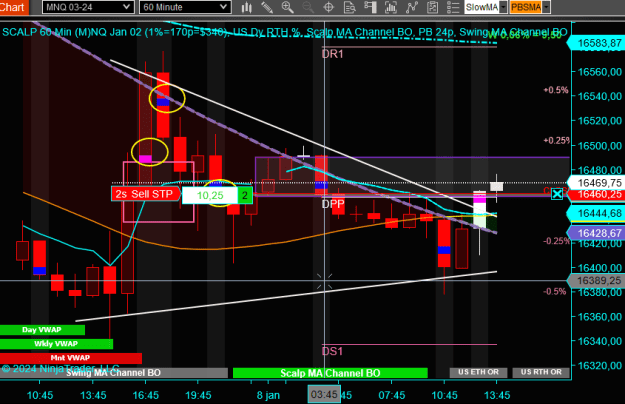Toggle the US RTH OR button
The image size is (625, 404).
coord(541,372)
